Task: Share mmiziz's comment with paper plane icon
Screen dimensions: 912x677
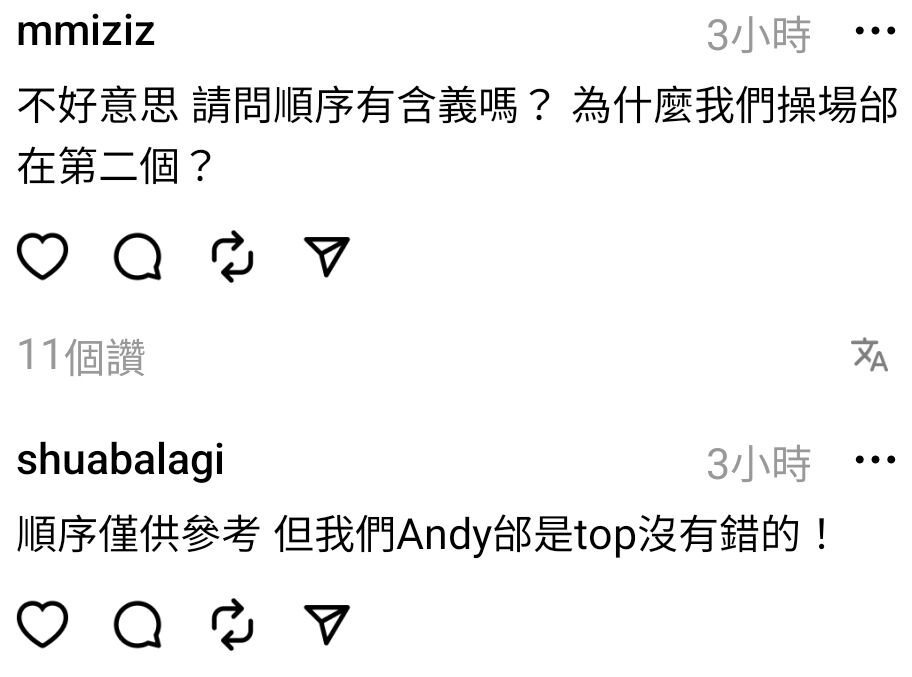Action: pyautogui.click(x=327, y=256)
